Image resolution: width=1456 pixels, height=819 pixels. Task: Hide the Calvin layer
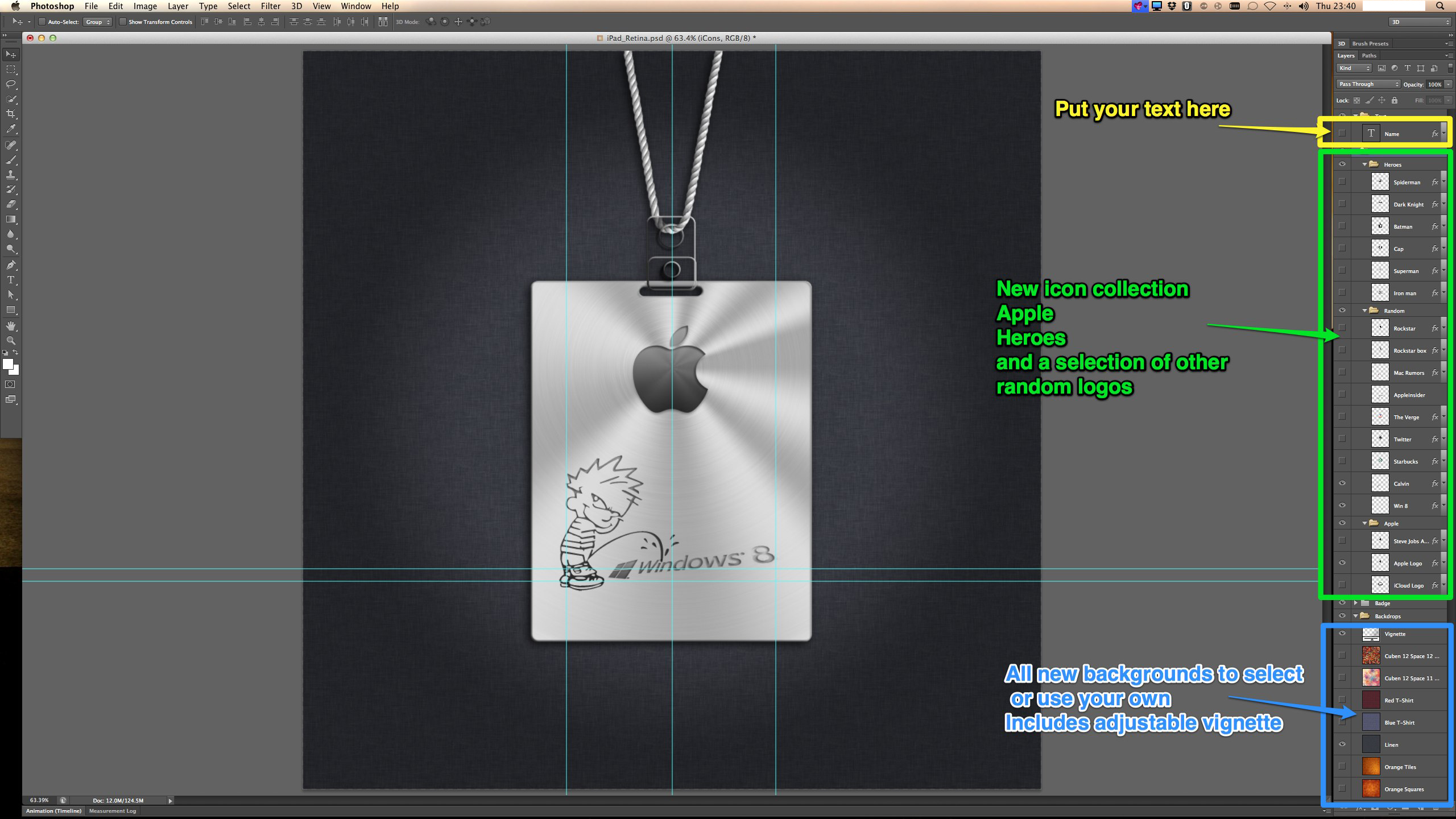point(1342,483)
